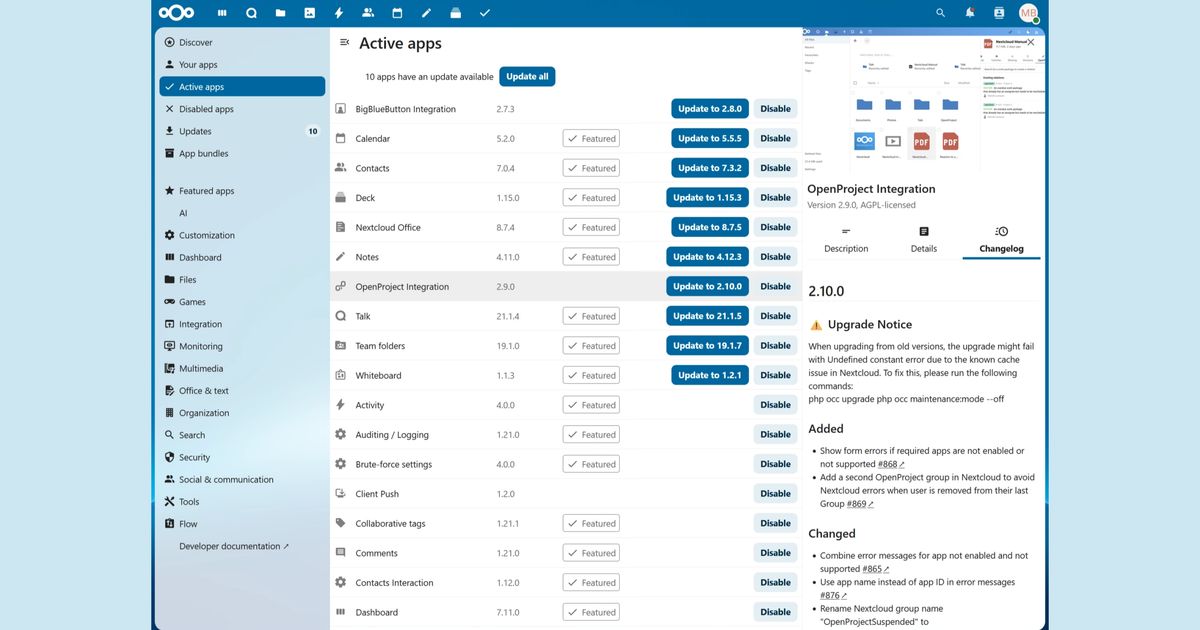Open Security category

(242, 457)
